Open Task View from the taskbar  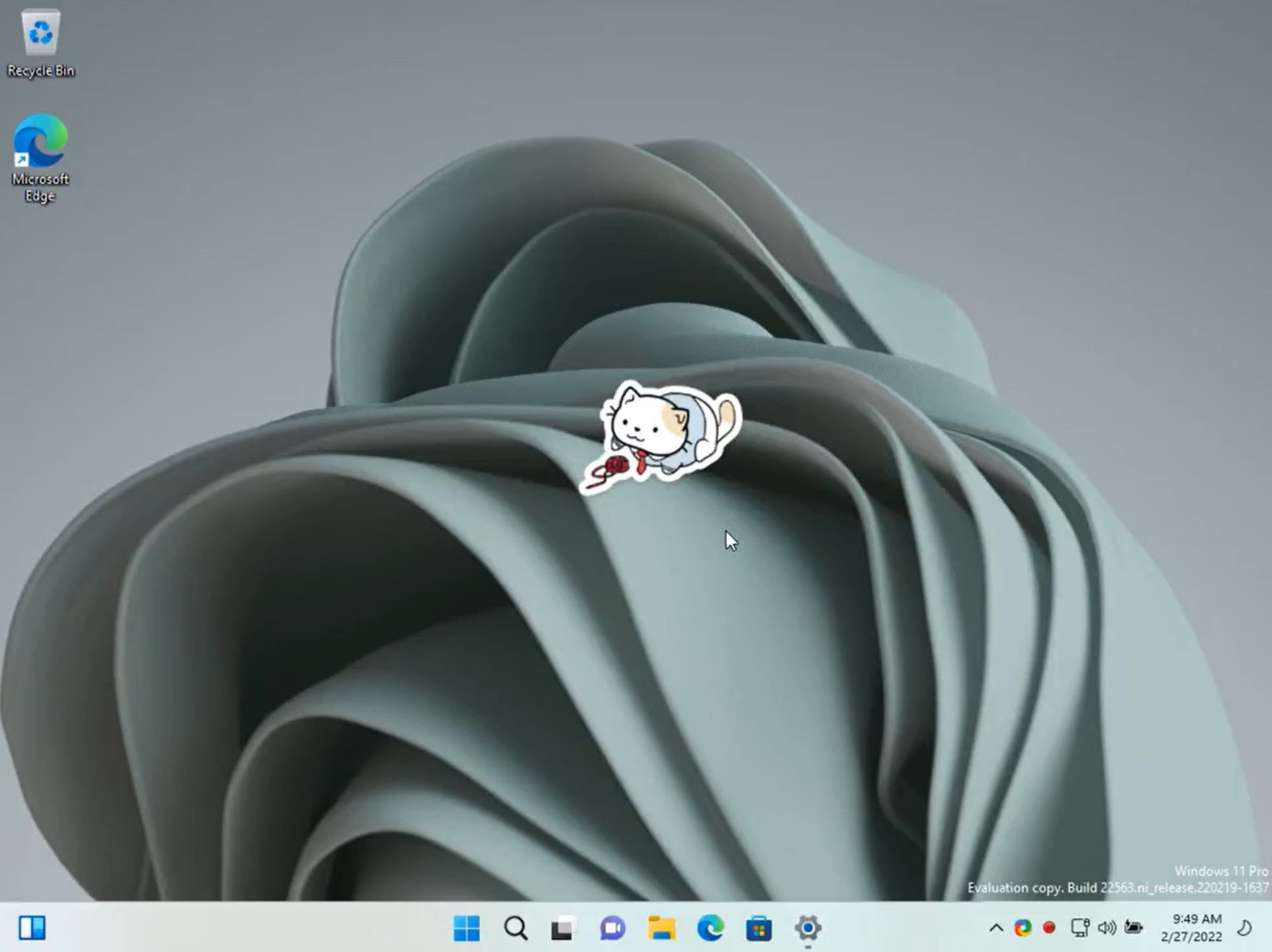click(x=563, y=928)
